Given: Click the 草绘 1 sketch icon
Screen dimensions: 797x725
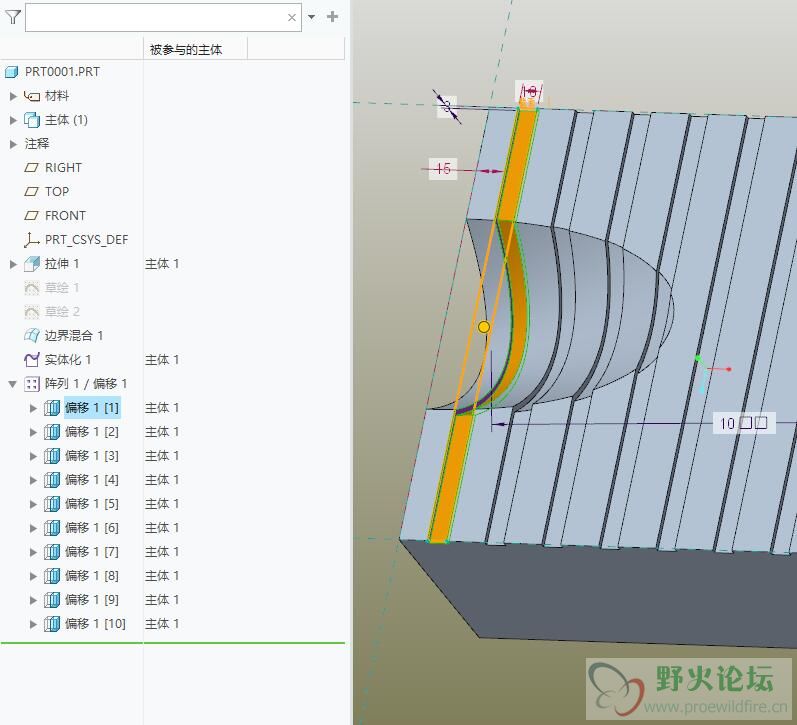Looking at the screenshot, I should (x=32, y=288).
